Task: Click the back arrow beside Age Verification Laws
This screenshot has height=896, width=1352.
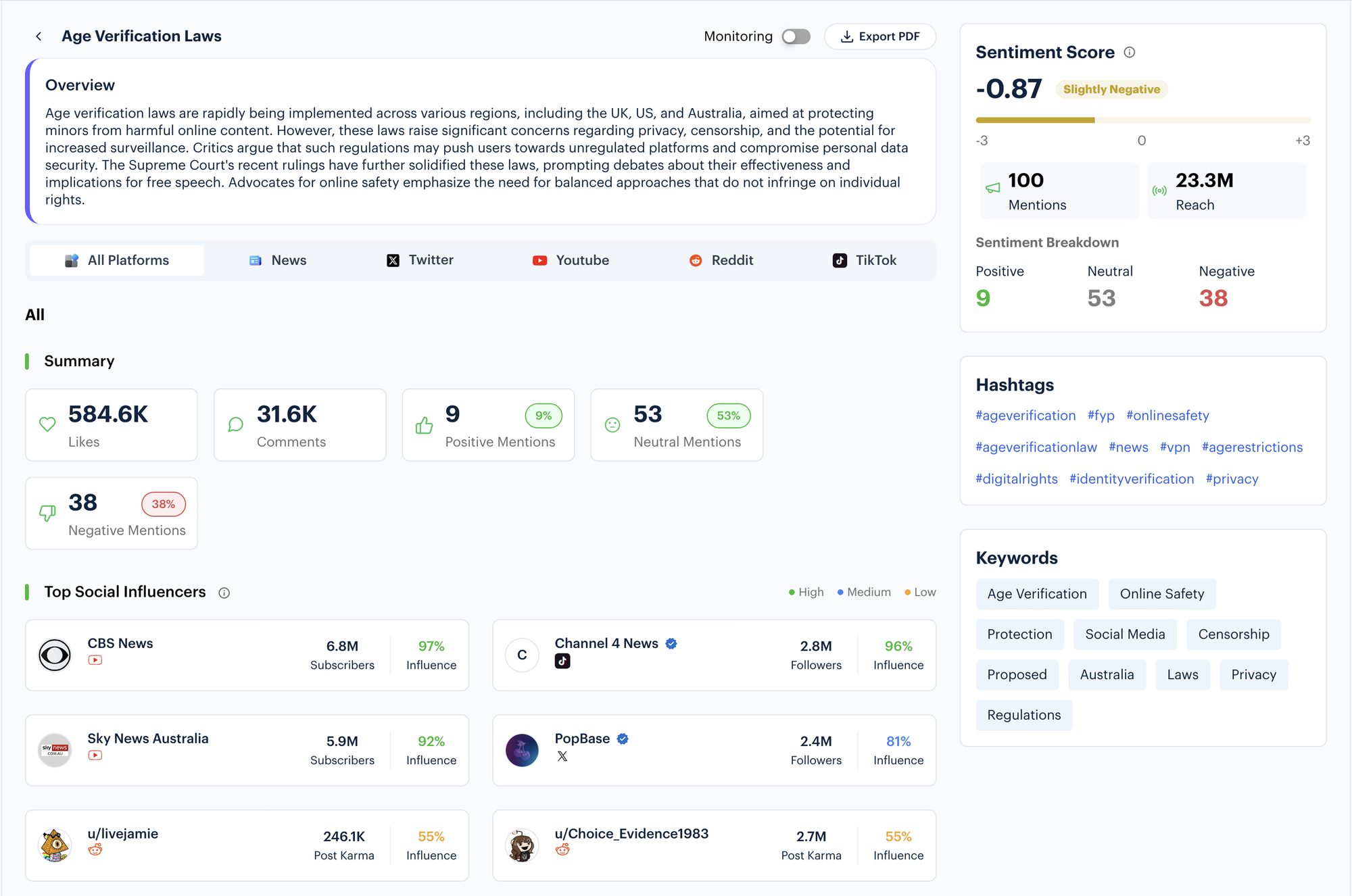Action: 39,36
